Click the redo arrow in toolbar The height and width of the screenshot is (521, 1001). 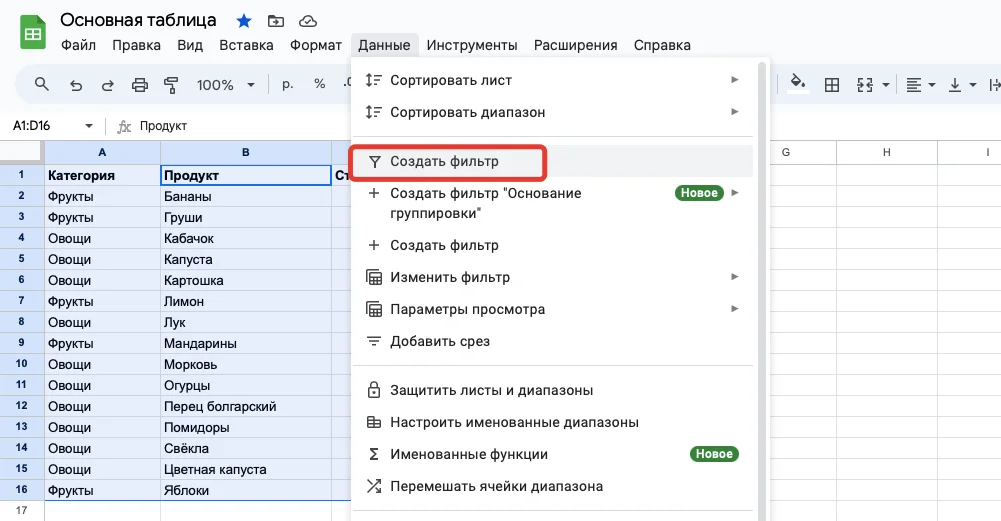[x=107, y=85]
